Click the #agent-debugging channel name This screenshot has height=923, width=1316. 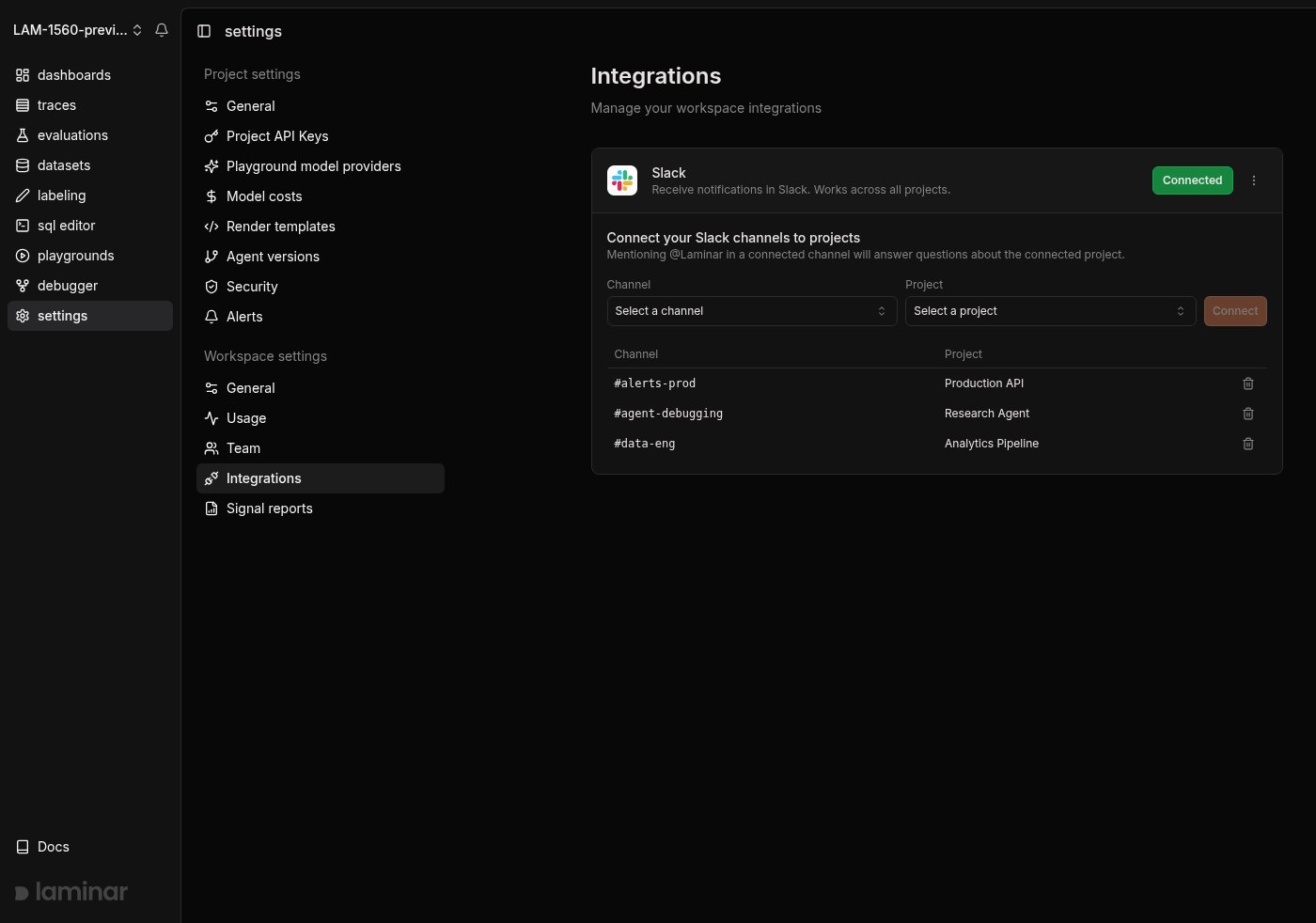[x=668, y=414]
